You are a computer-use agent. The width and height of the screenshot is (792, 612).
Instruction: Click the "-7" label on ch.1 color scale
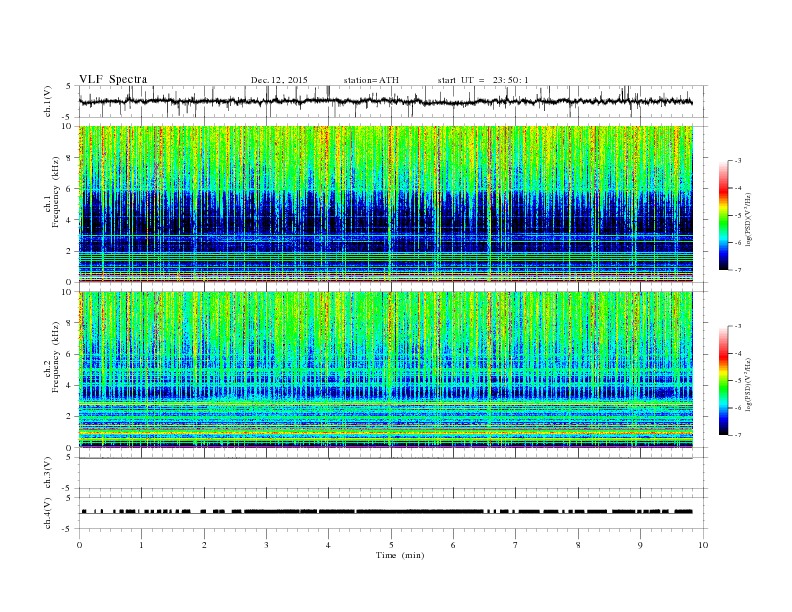tap(737, 270)
